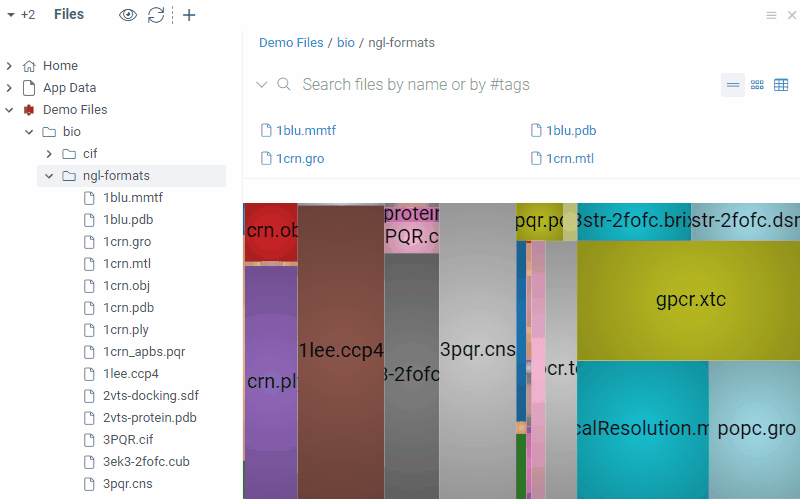Click the 1blu.mmtf file icon in list
Screen dimensions: 800x500
pyautogui.click(x=266, y=131)
